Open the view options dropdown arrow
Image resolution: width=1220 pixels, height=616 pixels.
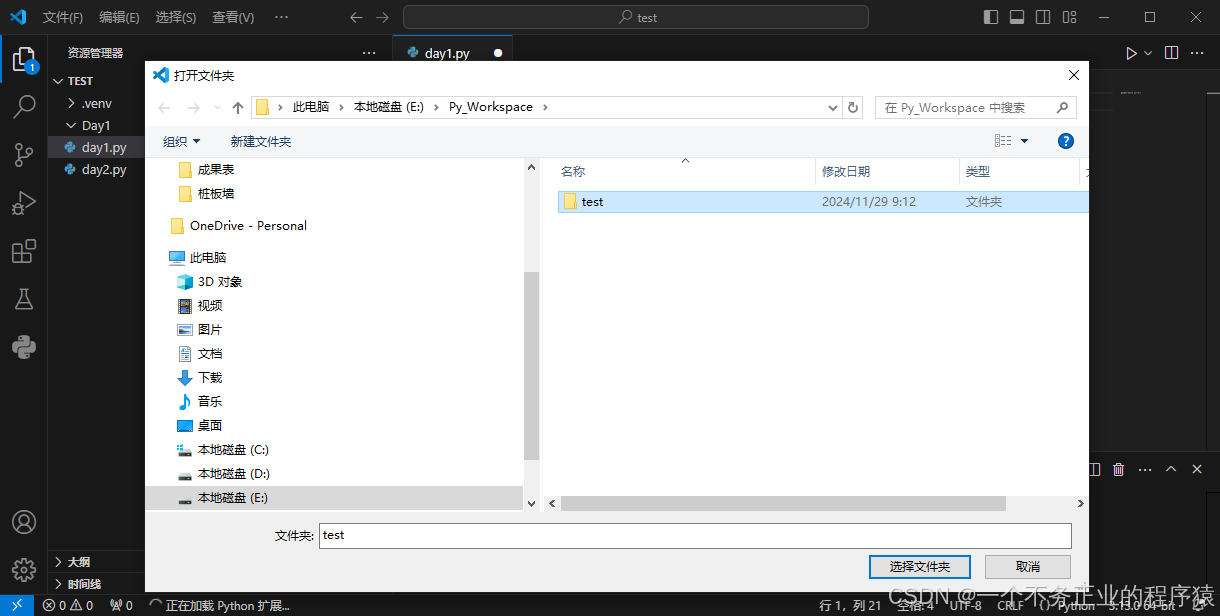[x=1024, y=141]
